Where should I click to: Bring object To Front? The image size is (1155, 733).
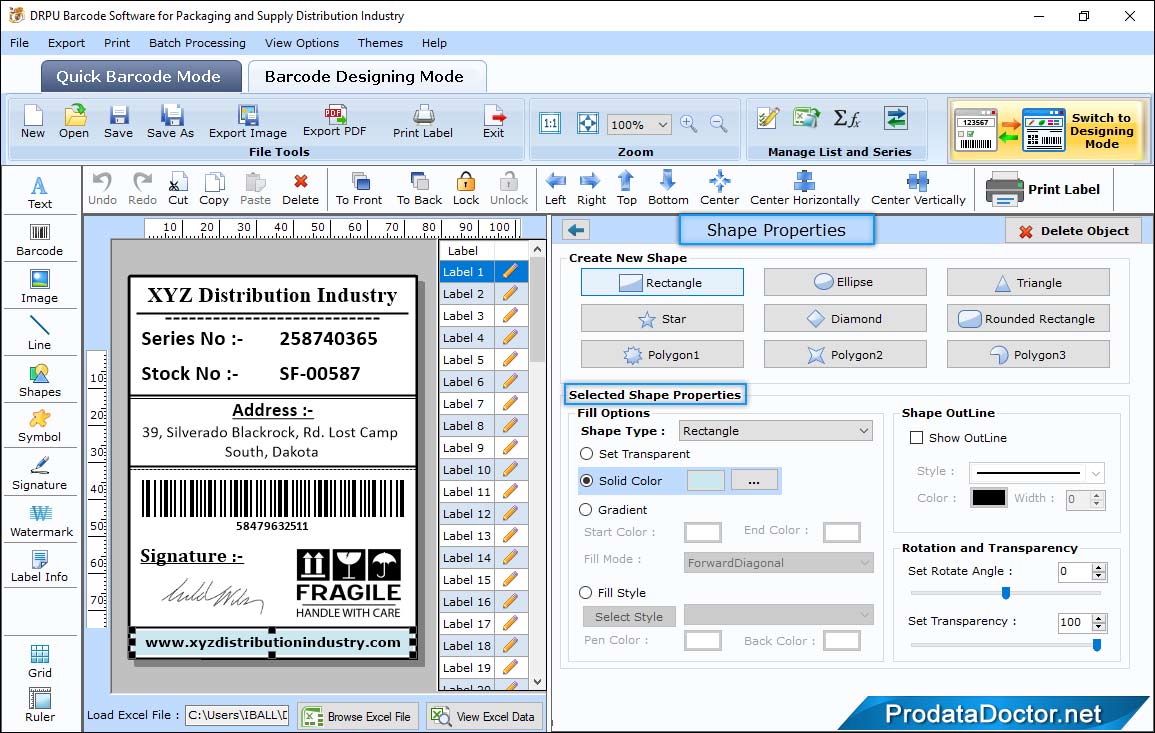click(359, 189)
